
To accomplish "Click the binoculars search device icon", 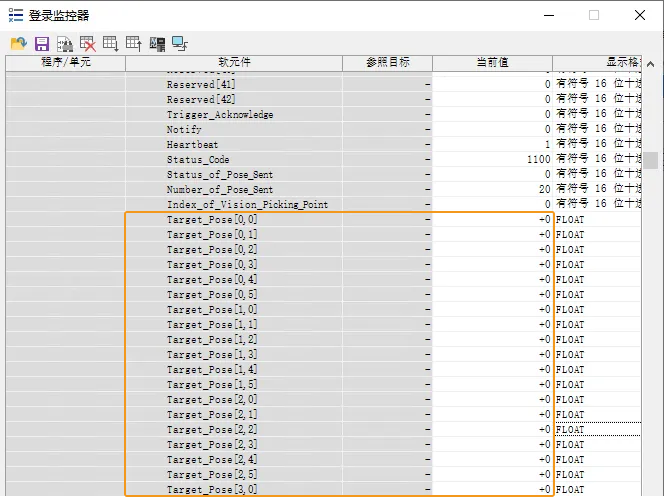I will click(65, 44).
